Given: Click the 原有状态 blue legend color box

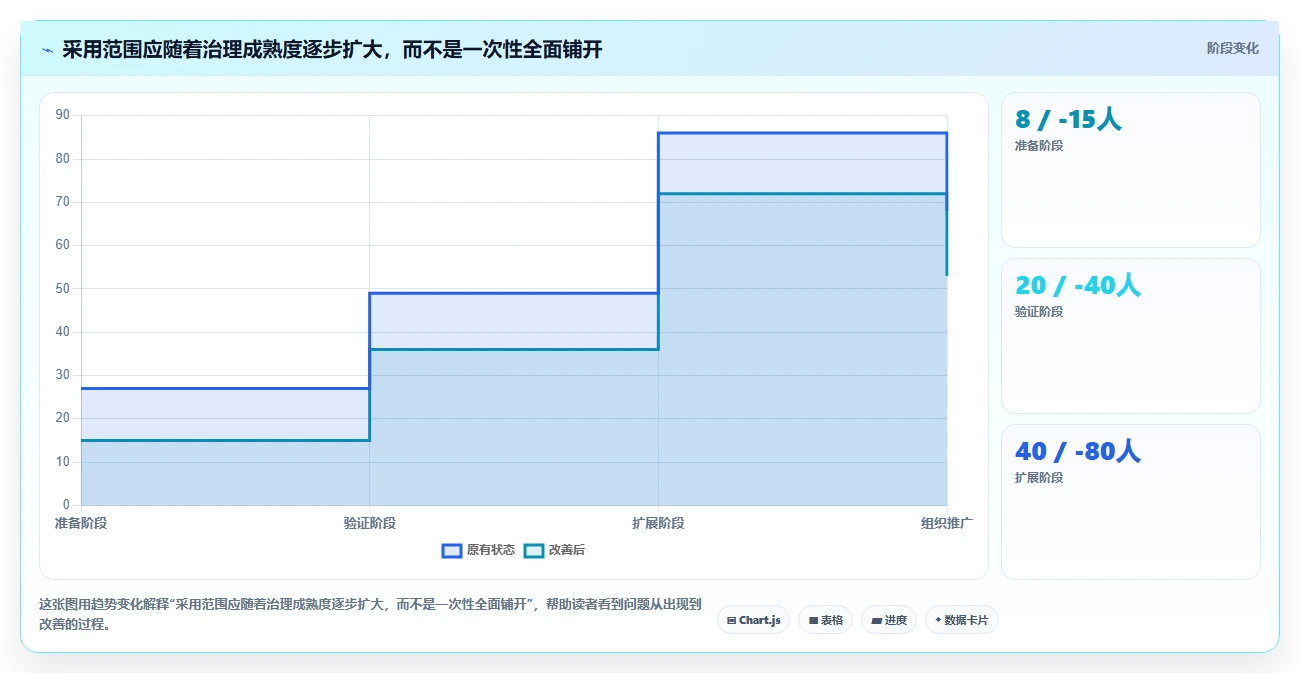Looking at the screenshot, I should 452,550.
